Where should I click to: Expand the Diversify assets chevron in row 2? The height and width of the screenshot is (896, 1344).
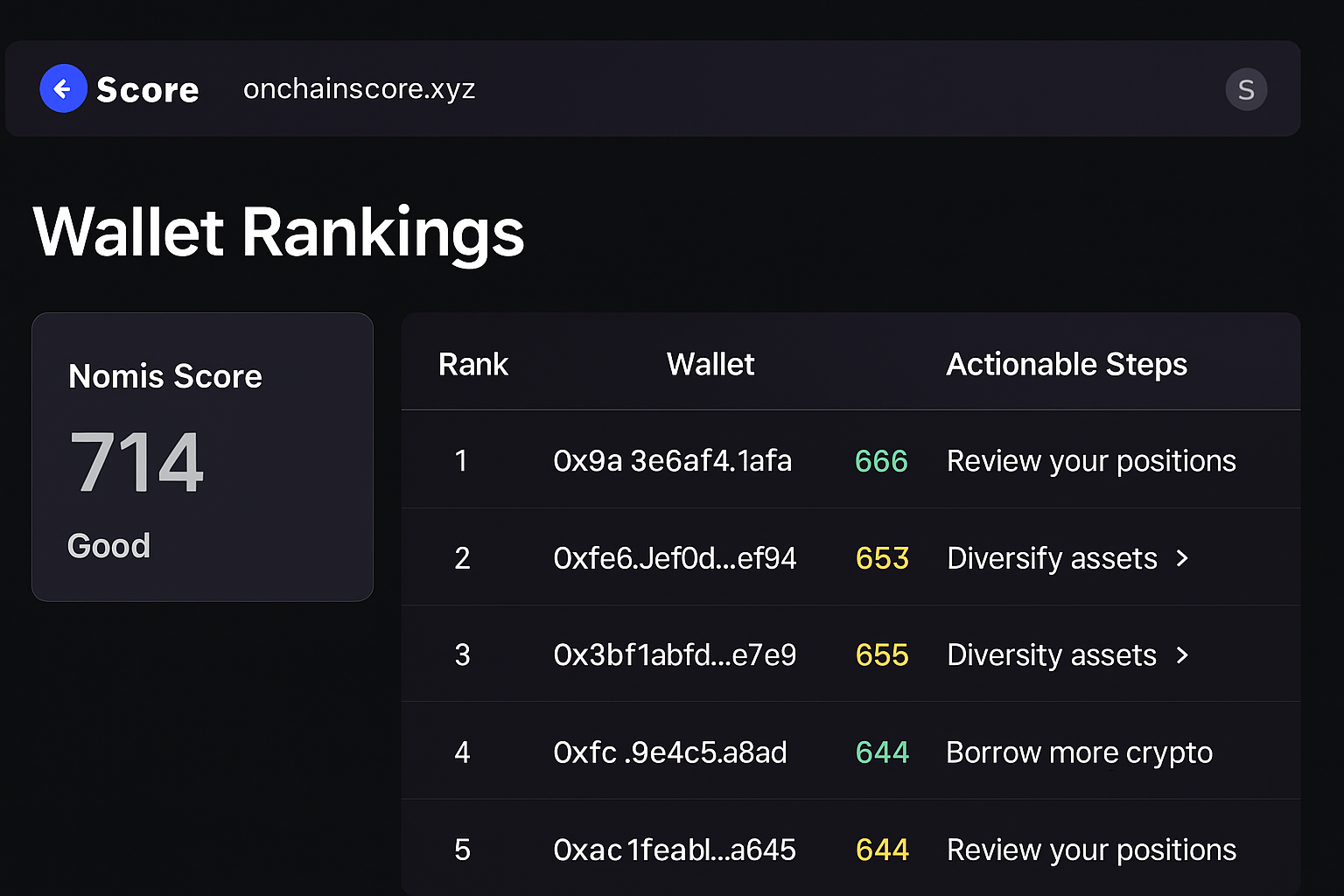(x=1182, y=558)
